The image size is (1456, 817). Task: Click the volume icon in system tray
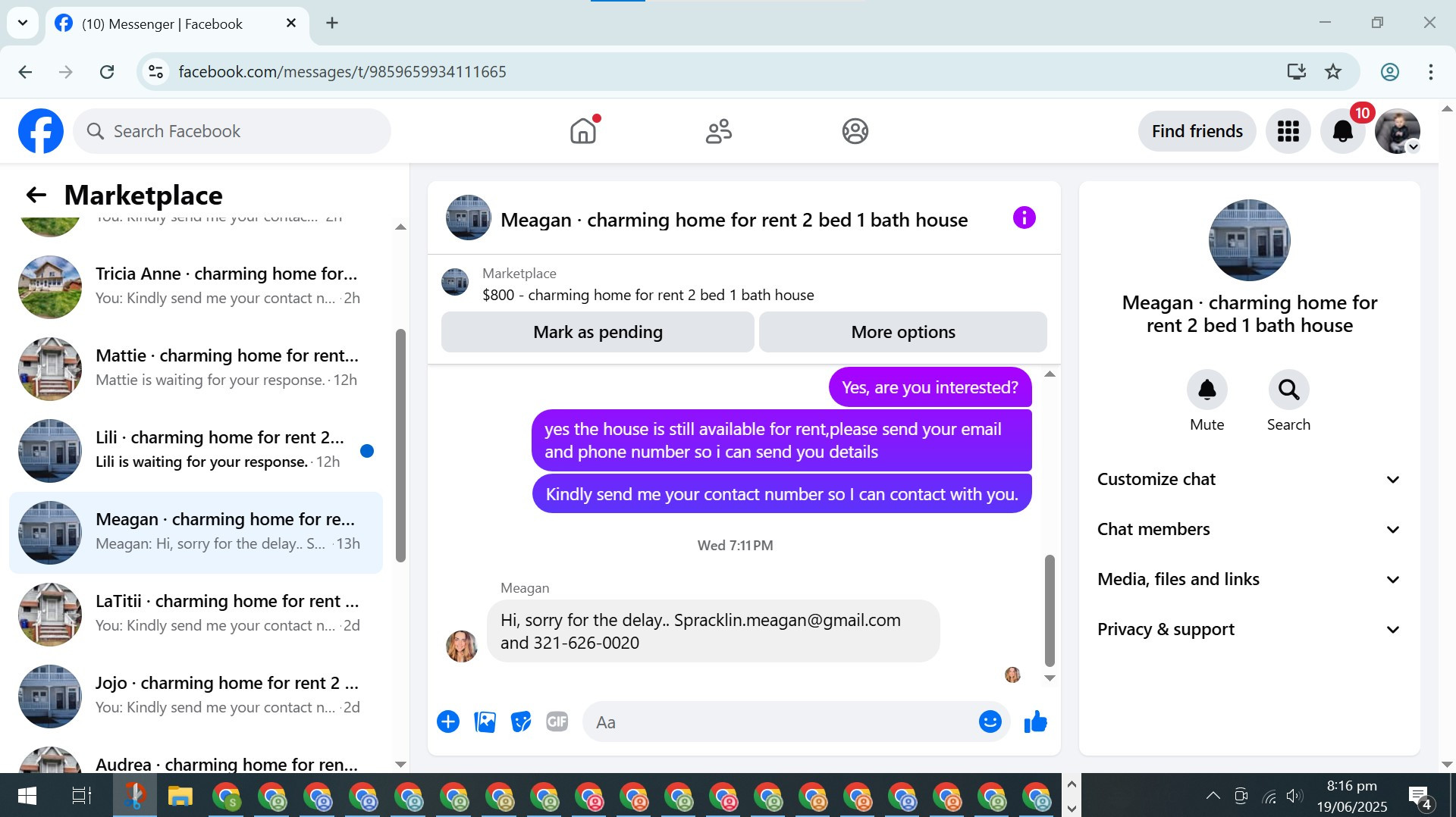tap(1294, 796)
